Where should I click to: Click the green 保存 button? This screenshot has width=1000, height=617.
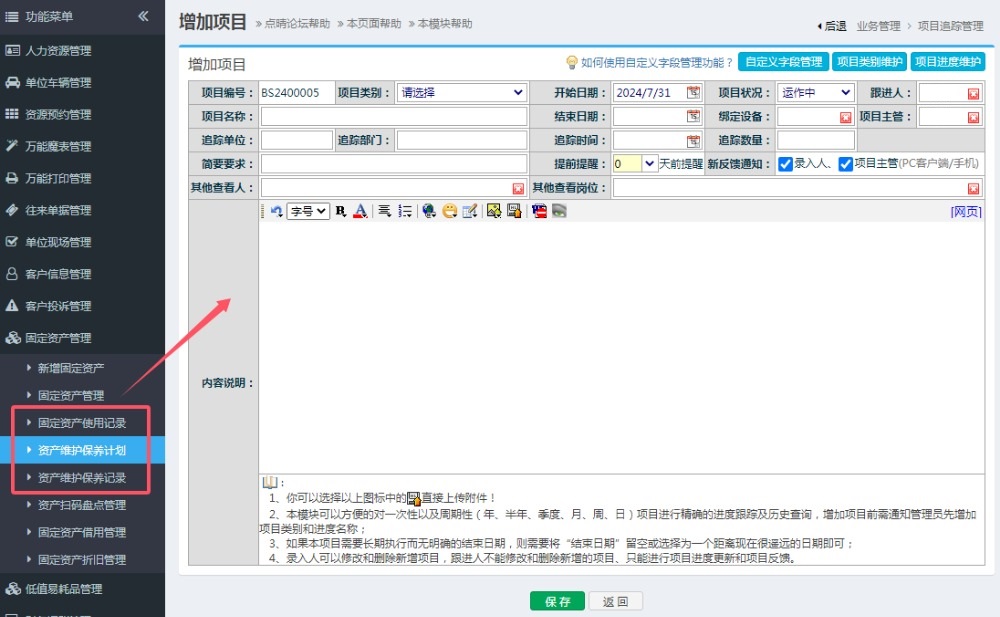(557, 601)
